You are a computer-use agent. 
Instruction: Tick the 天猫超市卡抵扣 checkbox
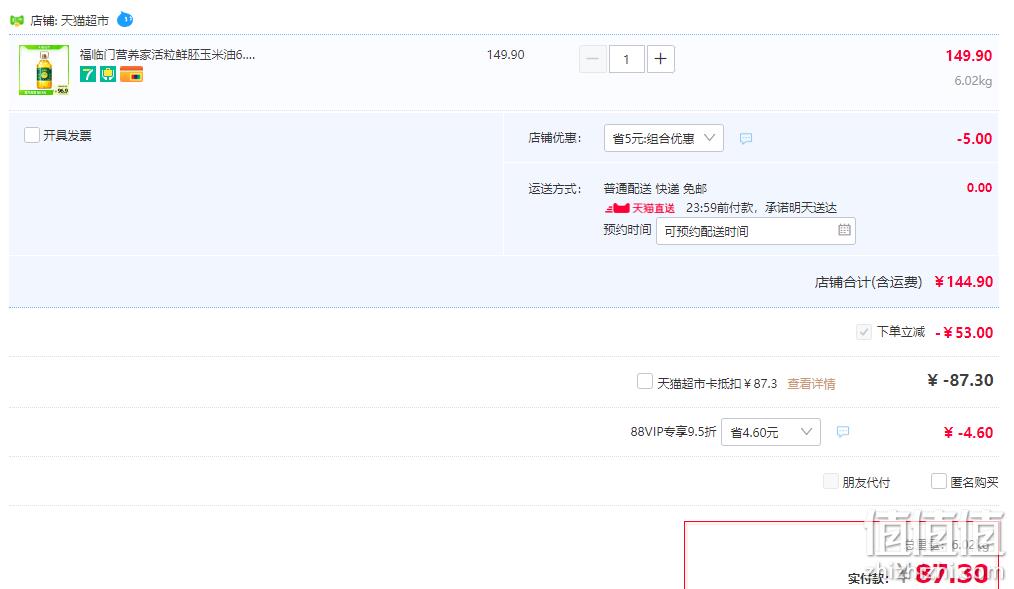click(x=645, y=381)
